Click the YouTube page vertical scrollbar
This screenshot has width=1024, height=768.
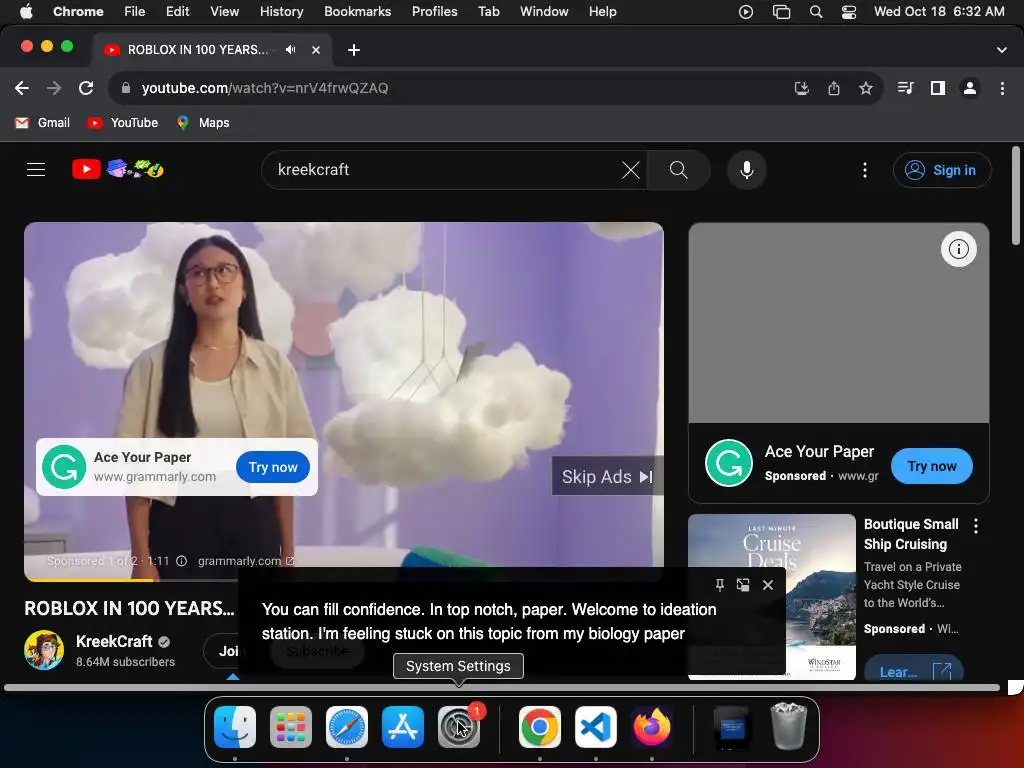(x=1016, y=196)
